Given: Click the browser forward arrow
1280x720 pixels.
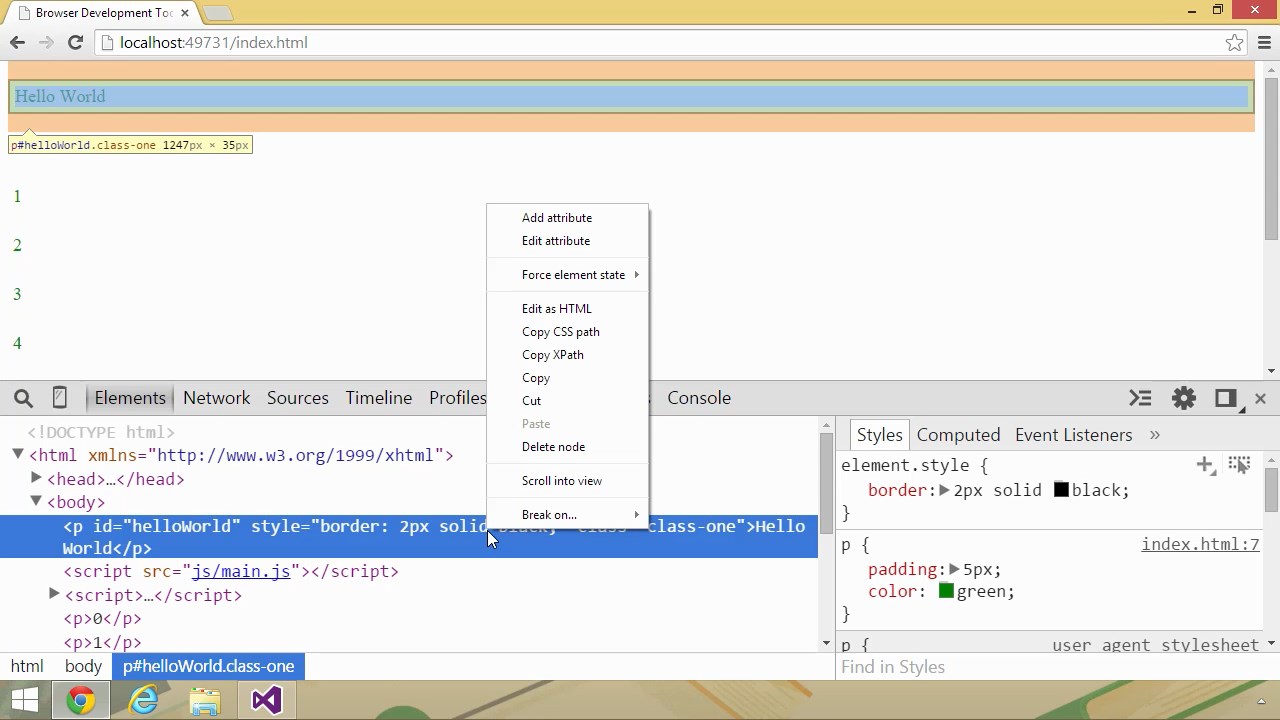Looking at the screenshot, I should (46, 42).
